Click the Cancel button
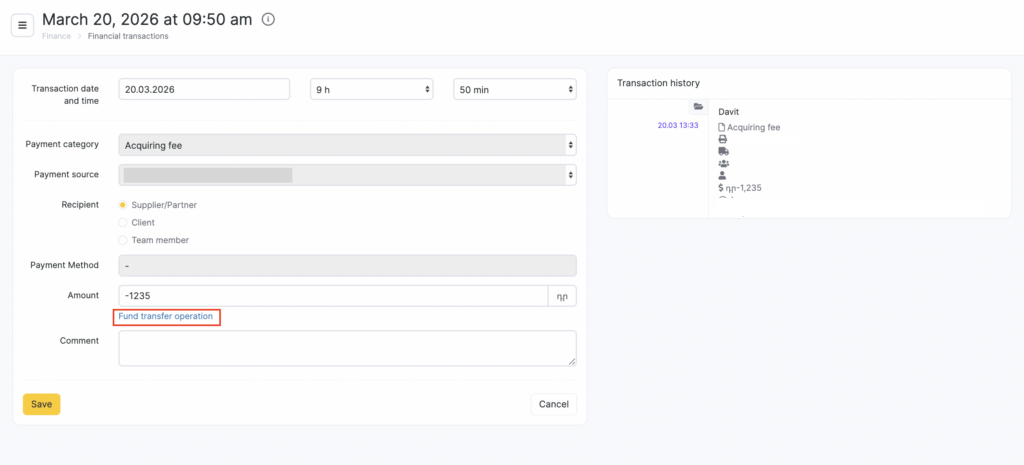This screenshot has height=465, width=1024. pos(553,404)
